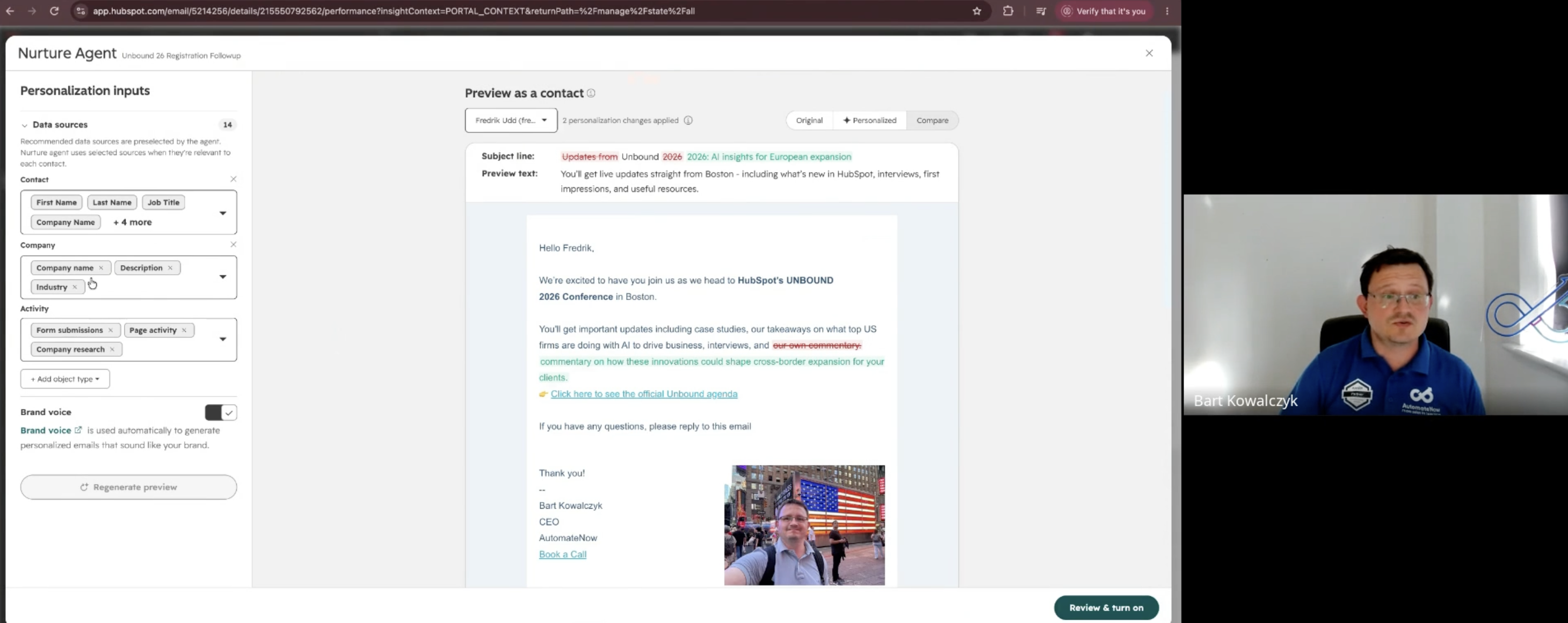The image size is (1568, 623).
Task: Remove Description tag from Company
Action: pos(170,268)
